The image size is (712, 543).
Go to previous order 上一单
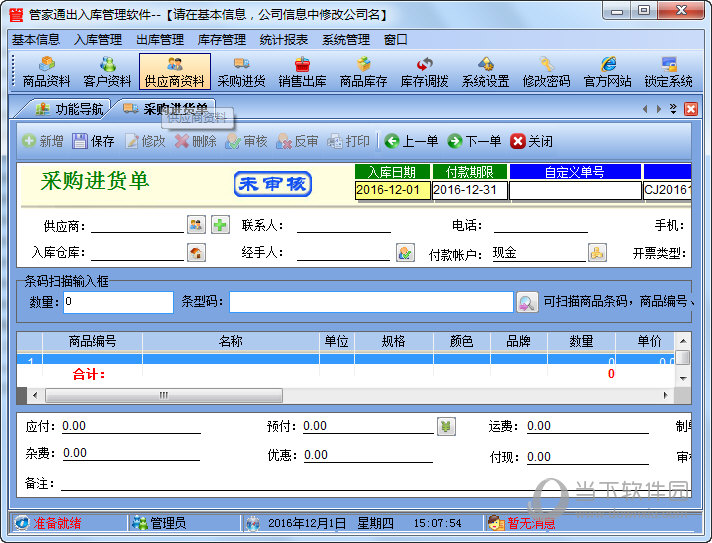pyautogui.click(x=411, y=141)
